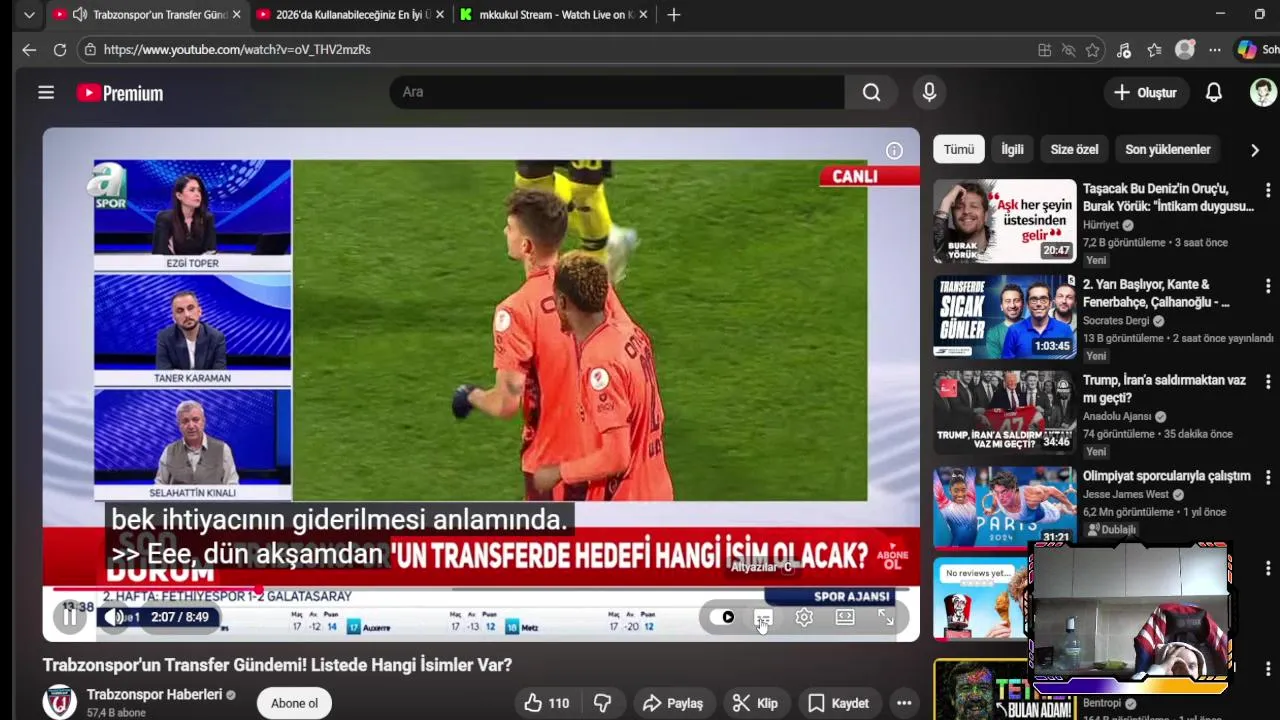Close the mkkukul Stream browser tab
1280x720 pixels.
coord(643,15)
